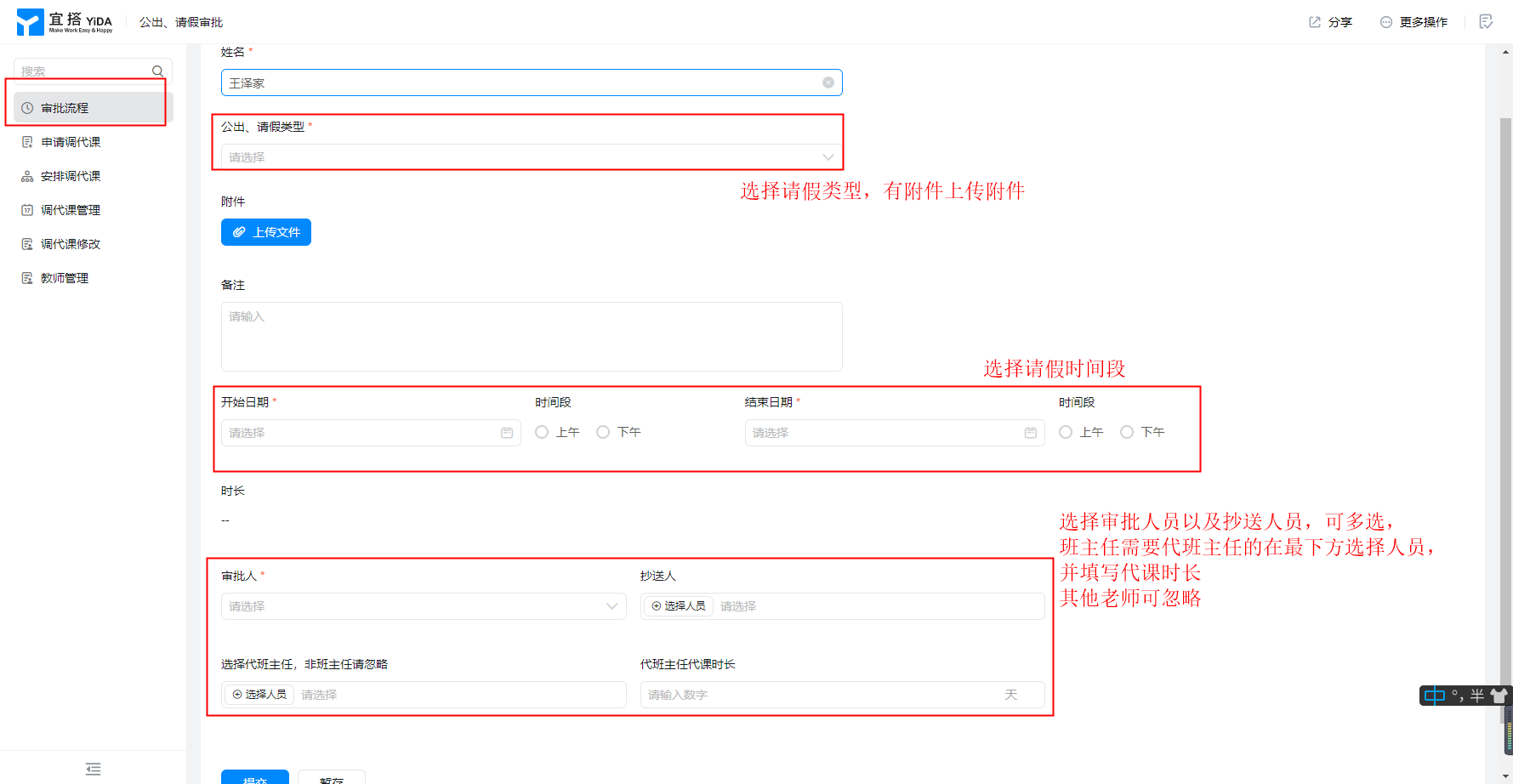Viewport: 1513px width, 784px height.
Task: Click the 备注 text area
Action: point(531,337)
